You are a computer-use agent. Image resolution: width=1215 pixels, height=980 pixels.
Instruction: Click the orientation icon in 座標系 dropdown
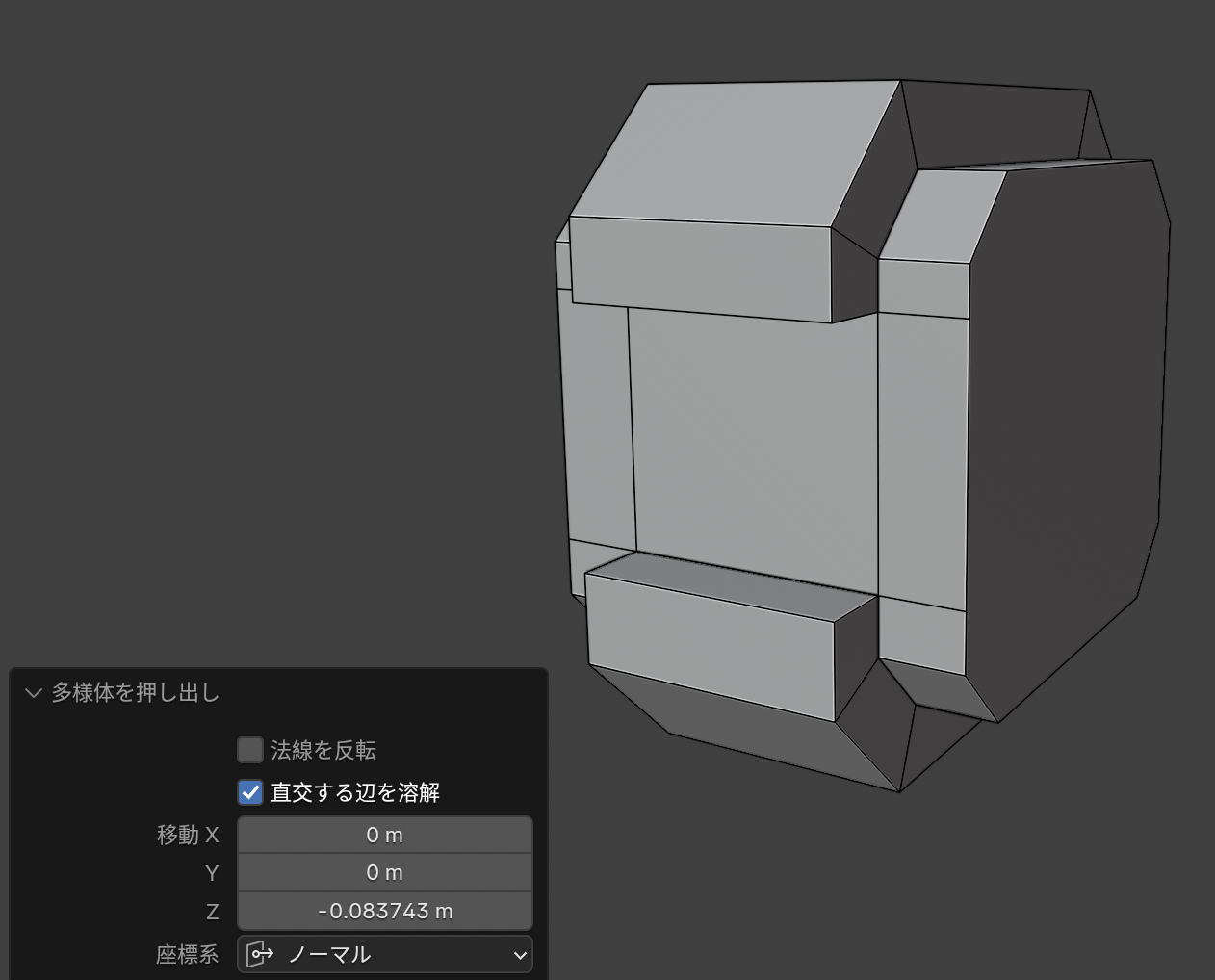tap(260, 954)
